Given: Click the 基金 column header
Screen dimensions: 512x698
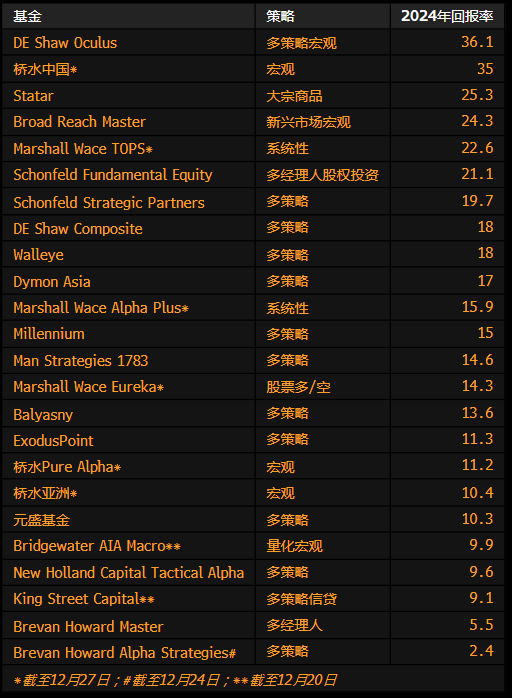Looking at the screenshot, I should [28, 16].
